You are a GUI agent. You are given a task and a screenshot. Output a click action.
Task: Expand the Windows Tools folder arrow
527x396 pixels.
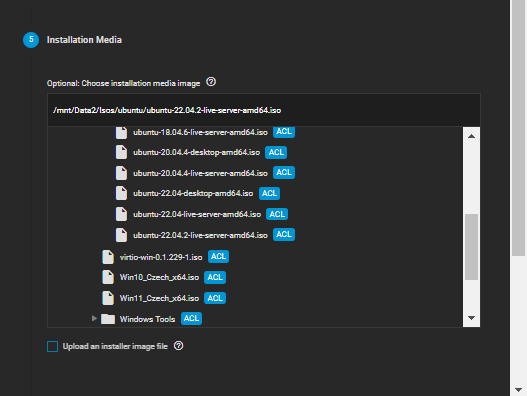[x=94, y=318]
